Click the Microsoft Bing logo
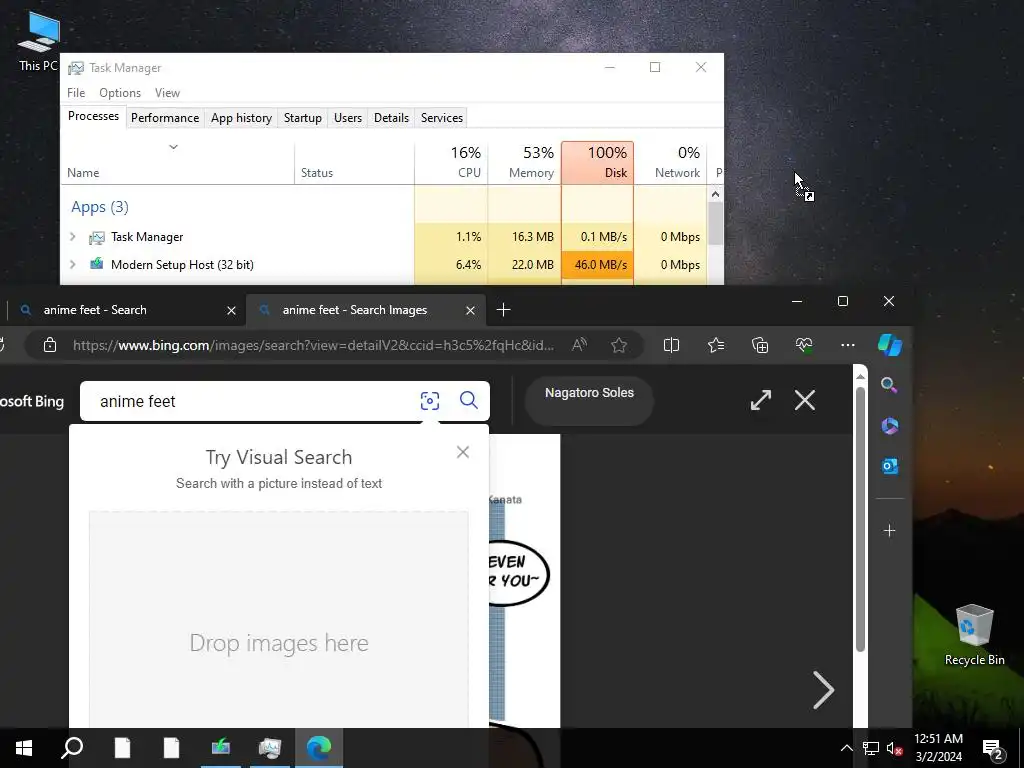Viewport: 1024px width, 768px height. click(x=32, y=401)
